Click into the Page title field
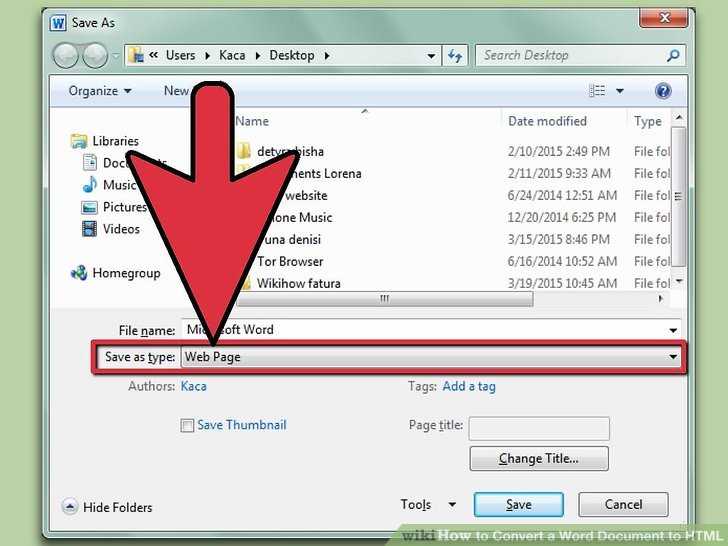 (539, 428)
